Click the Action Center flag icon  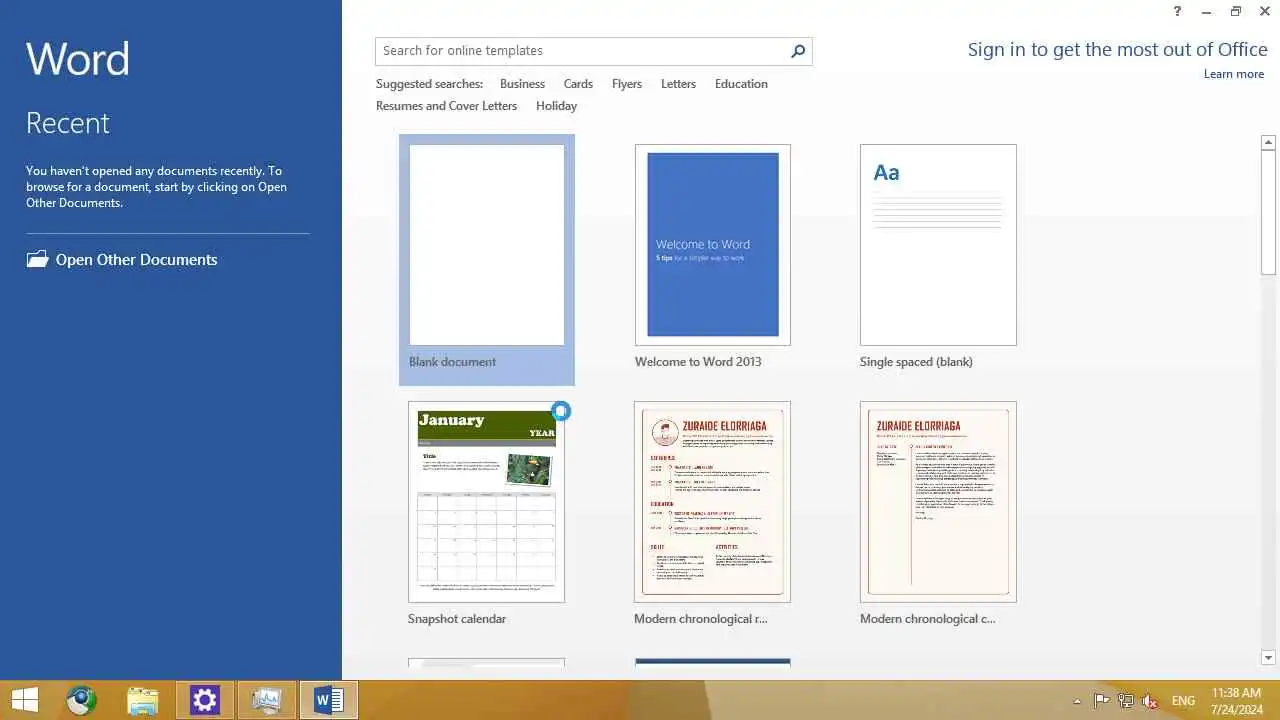pyautogui.click(x=1101, y=701)
